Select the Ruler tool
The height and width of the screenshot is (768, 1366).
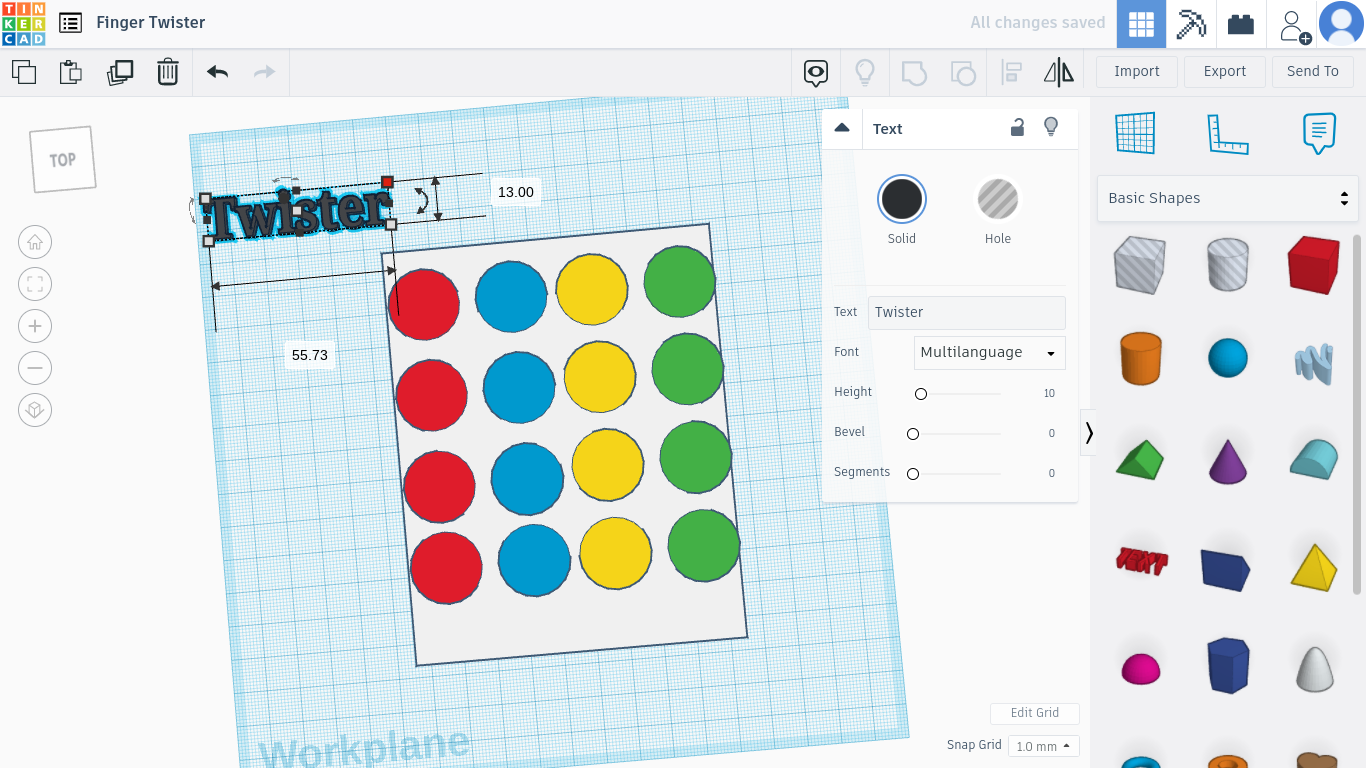(1228, 133)
